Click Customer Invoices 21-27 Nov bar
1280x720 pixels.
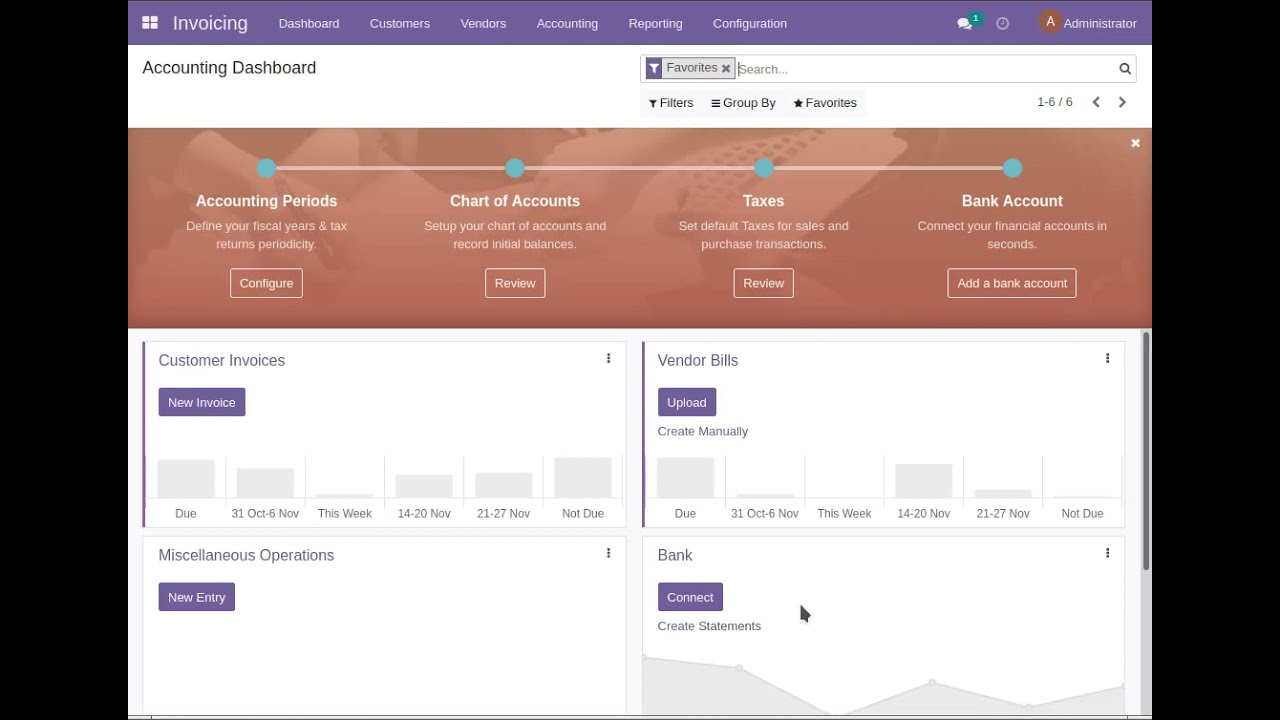pos(504,485)
